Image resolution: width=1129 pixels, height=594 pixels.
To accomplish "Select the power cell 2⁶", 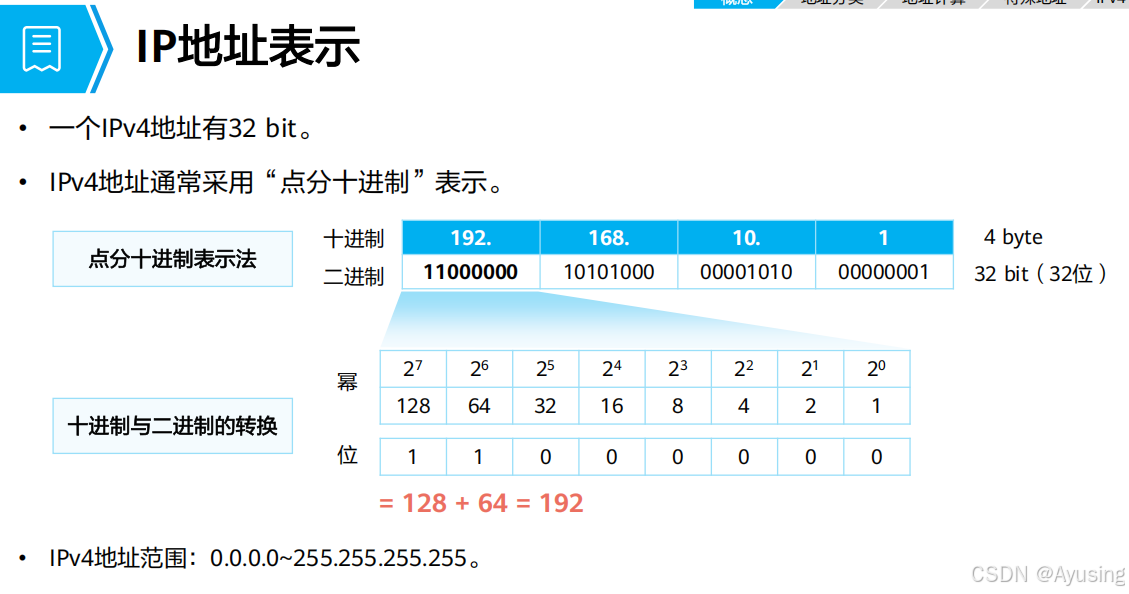I will click(480, 369).
